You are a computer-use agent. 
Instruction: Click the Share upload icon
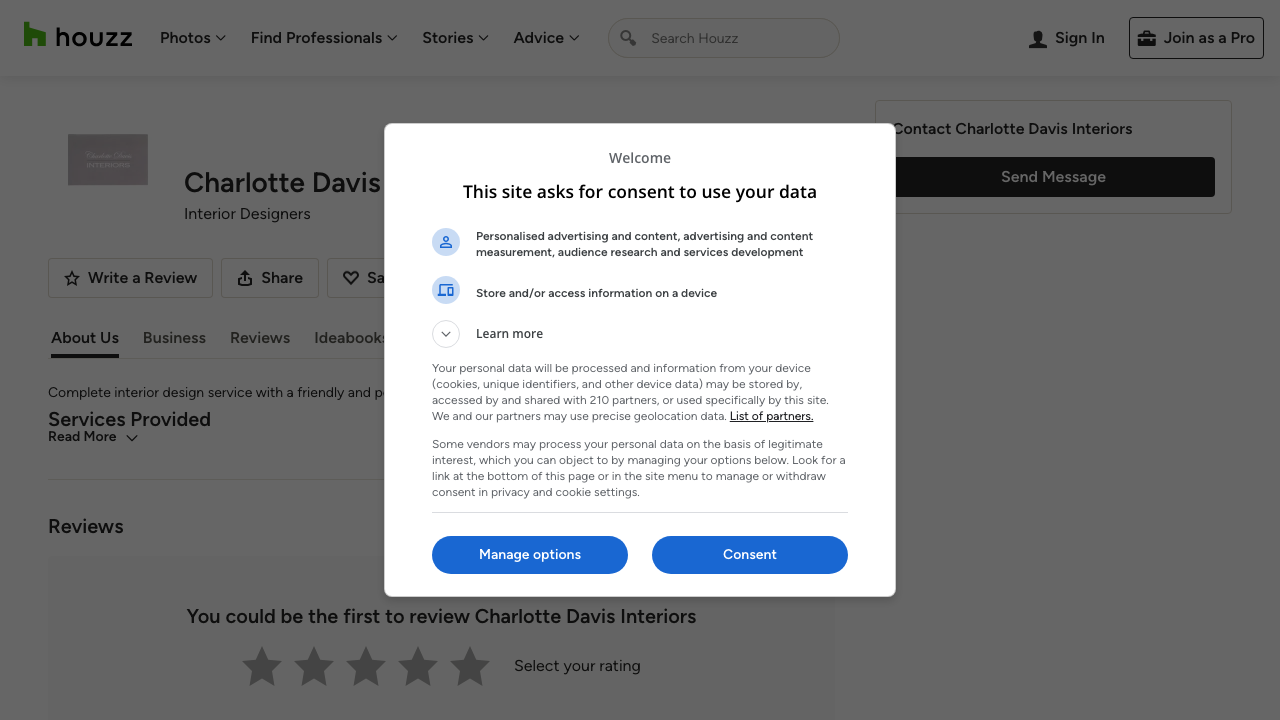pyautogui.click(x=245, y=279)
